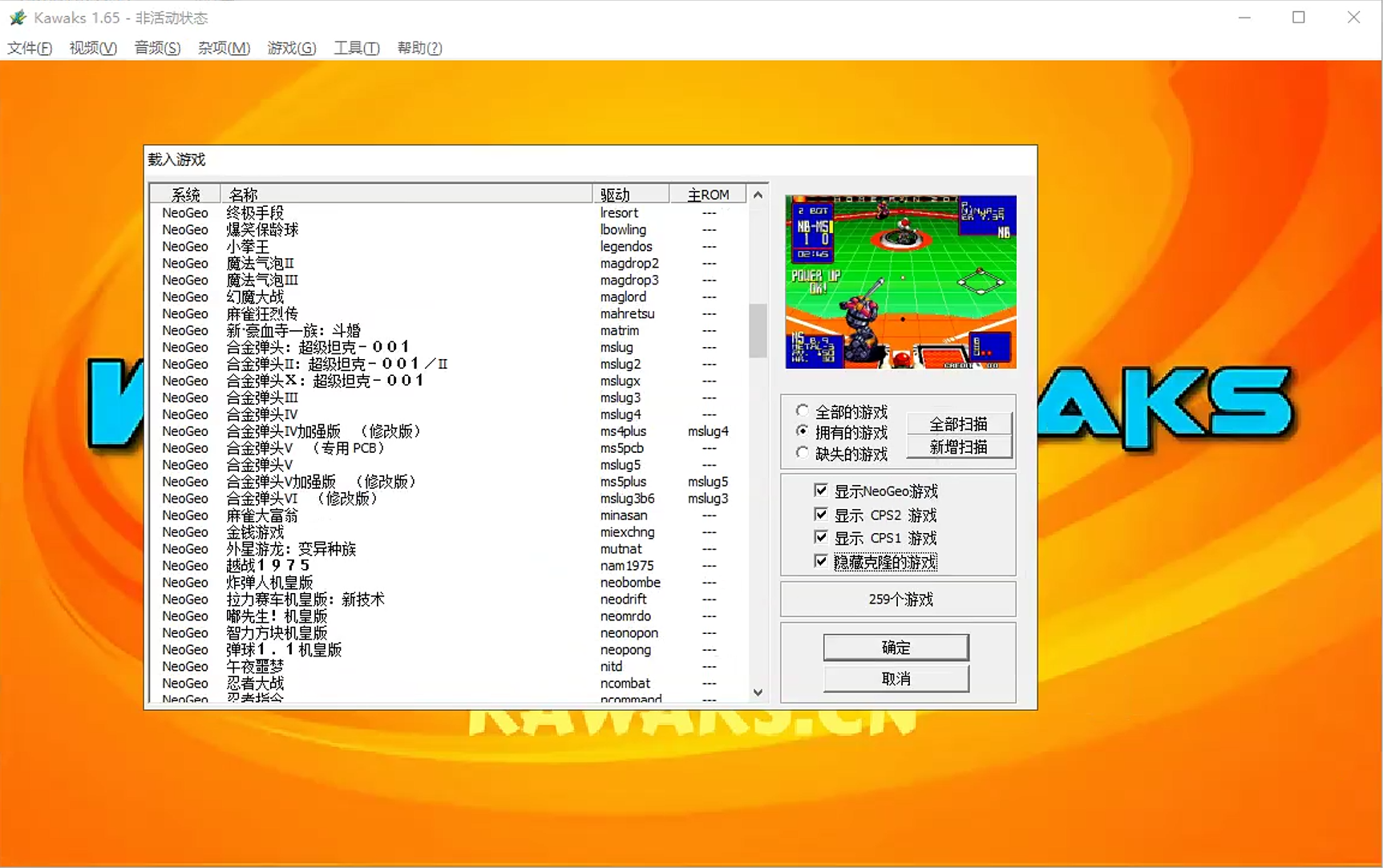
Task: Open the 游戏(G) menu
Action: (x=291, y=48)
